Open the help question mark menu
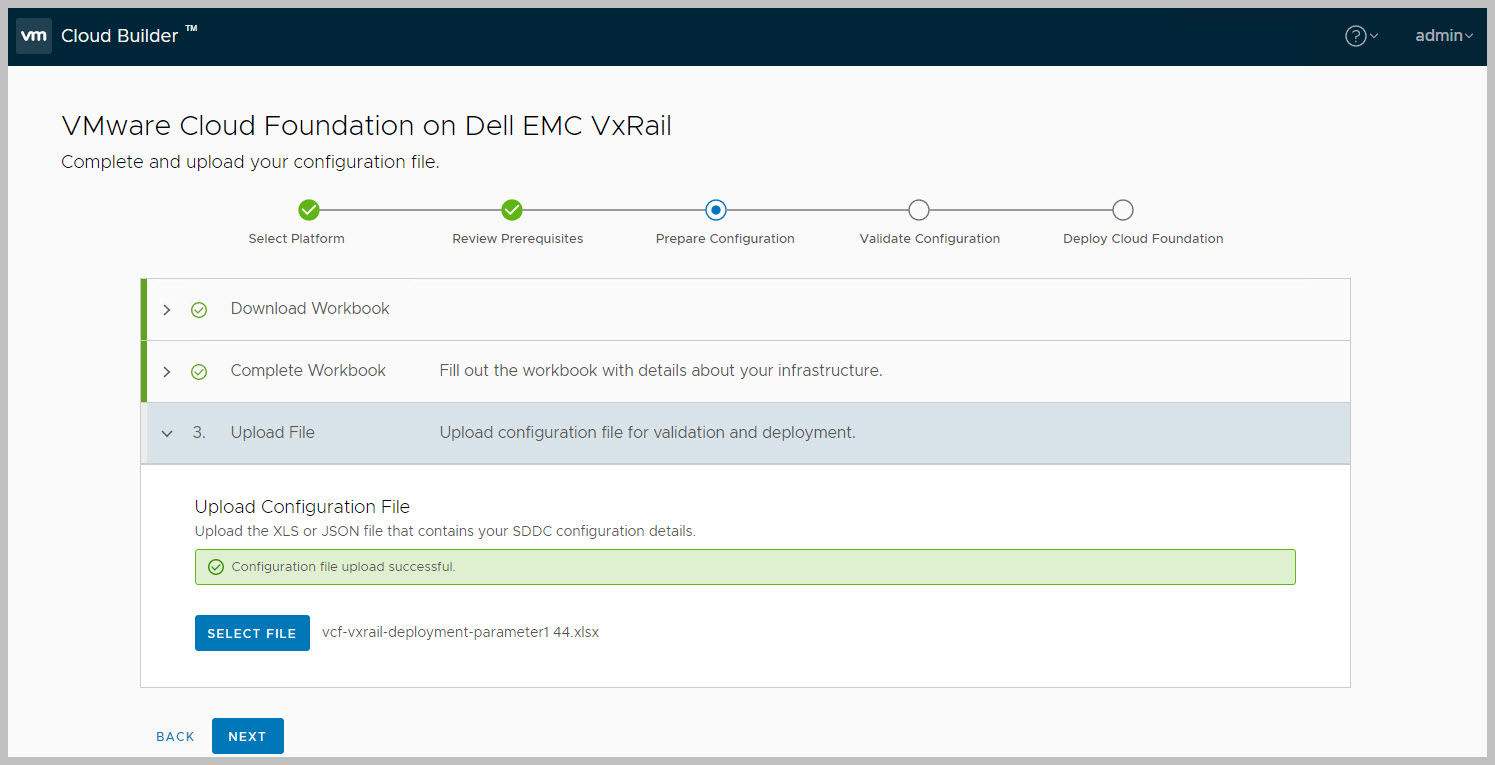 [1357, 36]
